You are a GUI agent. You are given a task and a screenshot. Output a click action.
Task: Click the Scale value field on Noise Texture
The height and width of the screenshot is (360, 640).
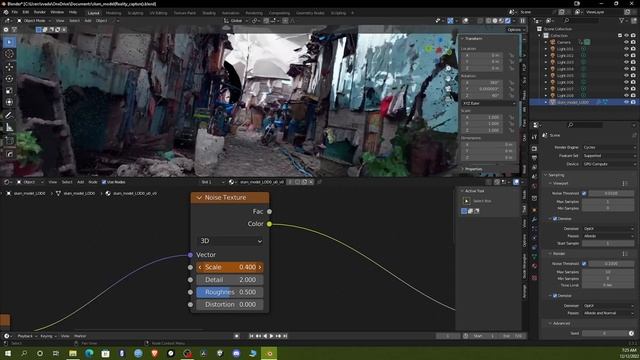230,267
